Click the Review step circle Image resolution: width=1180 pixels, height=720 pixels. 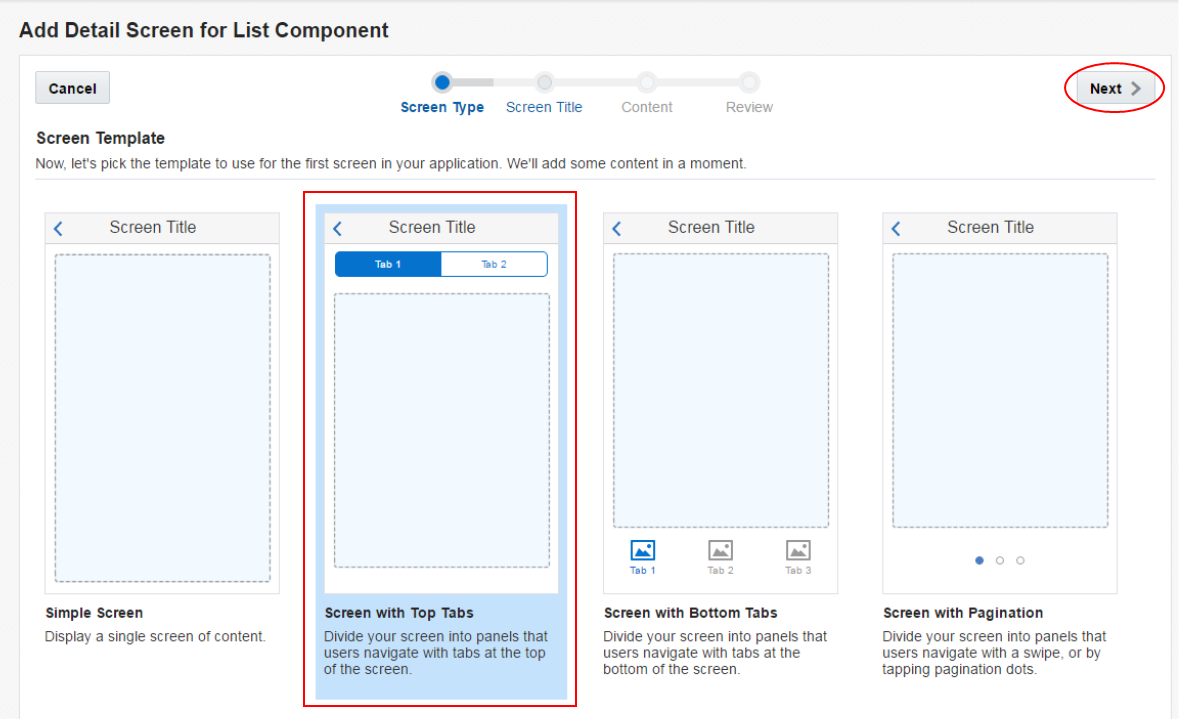point(749,82)
